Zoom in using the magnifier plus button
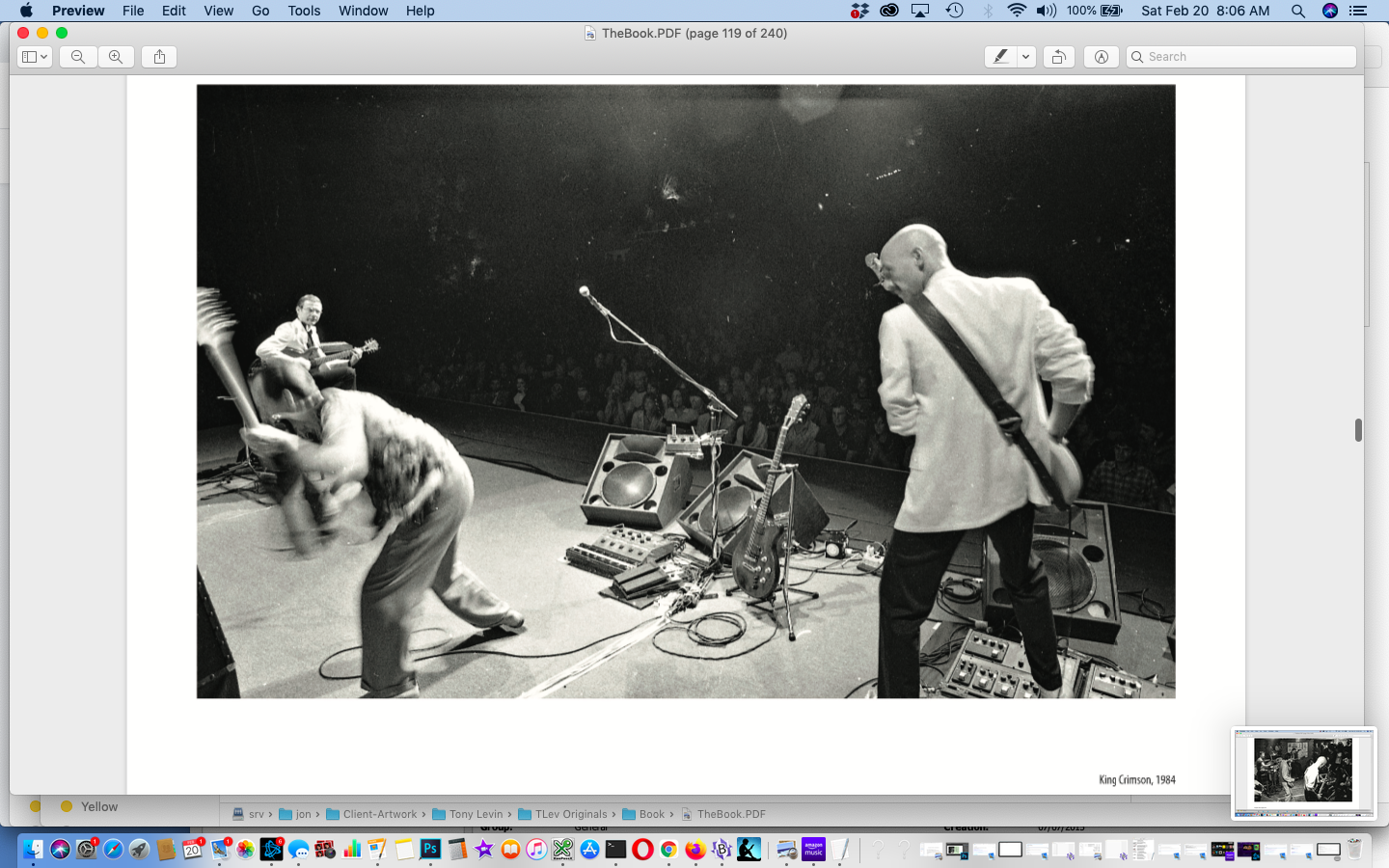The image size is (1389, 868). click(x=116, y=57)
